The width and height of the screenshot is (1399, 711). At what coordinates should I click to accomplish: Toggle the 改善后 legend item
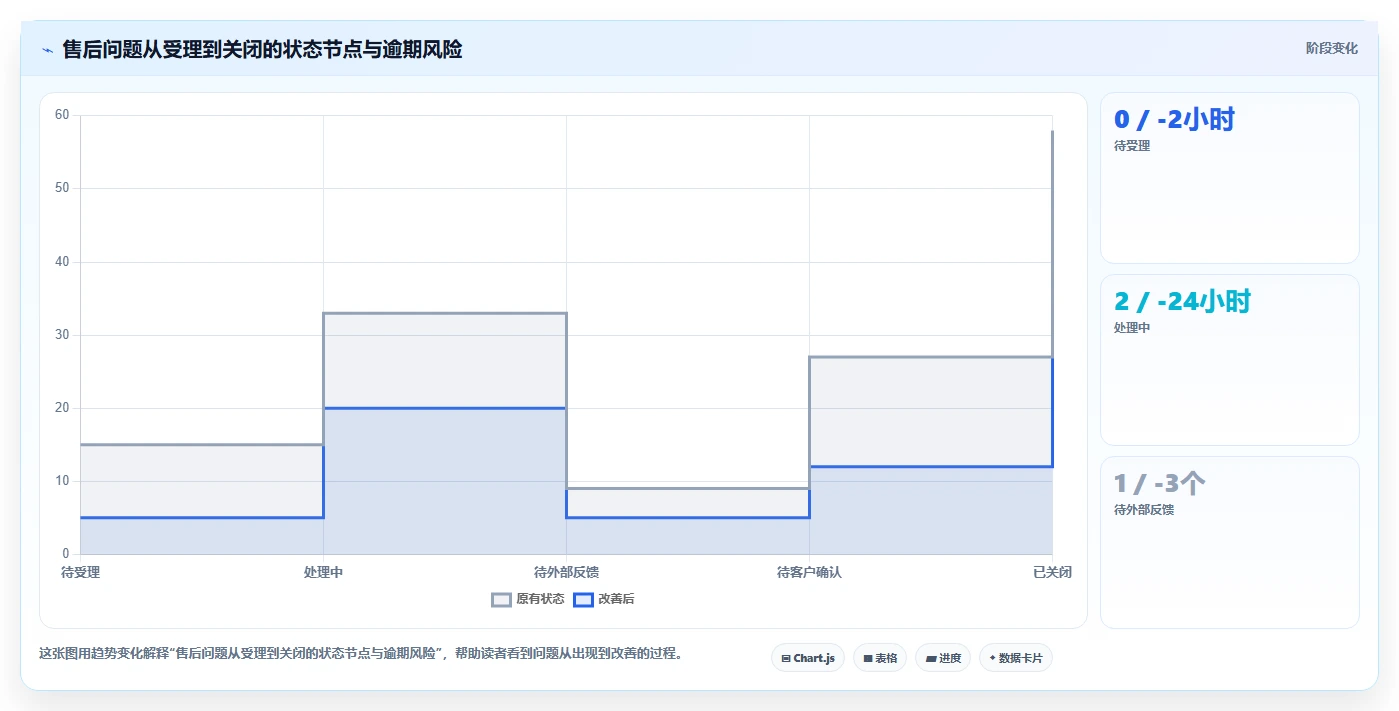604,599
